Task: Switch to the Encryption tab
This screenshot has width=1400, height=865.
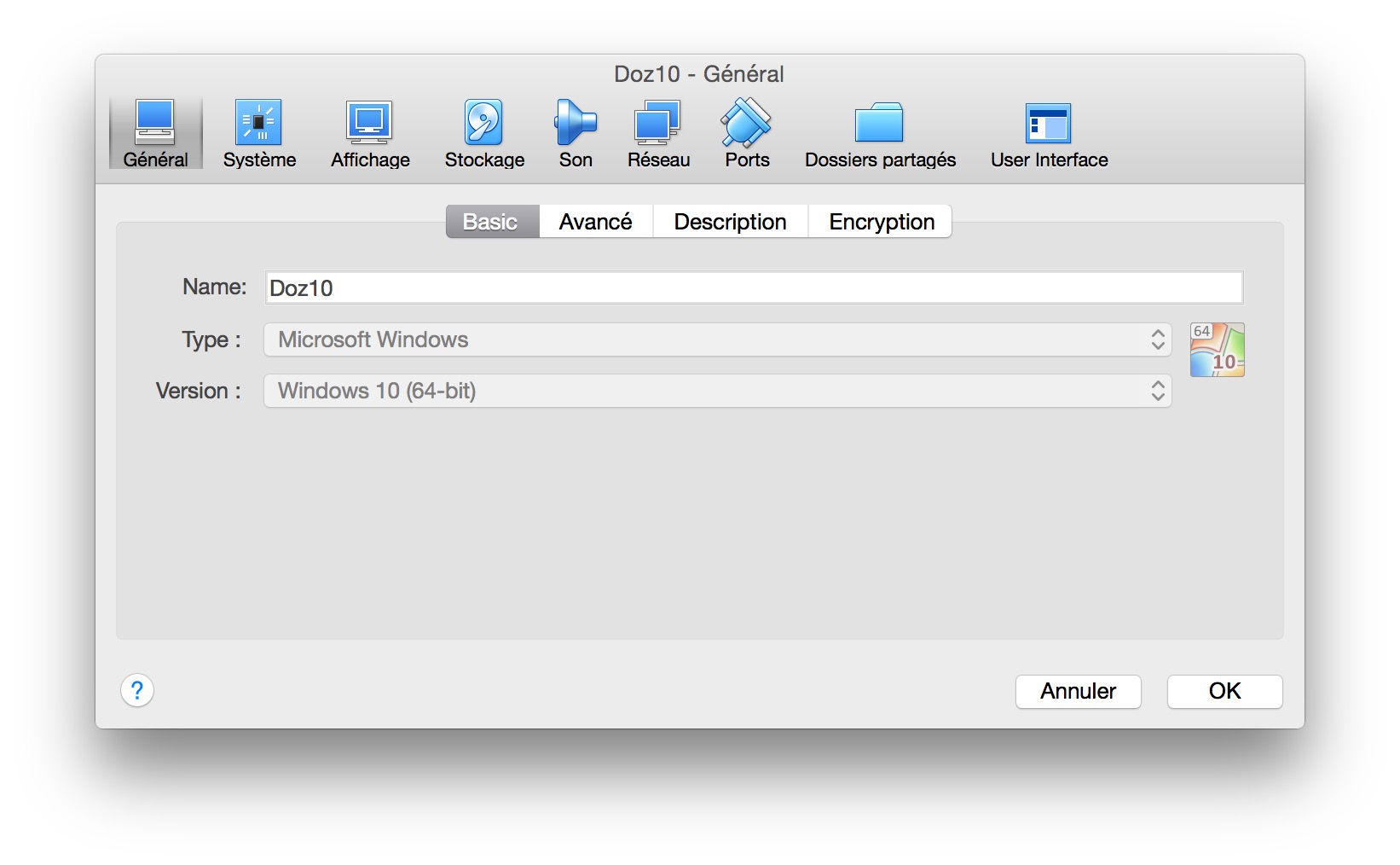Action: coord(881,222)
